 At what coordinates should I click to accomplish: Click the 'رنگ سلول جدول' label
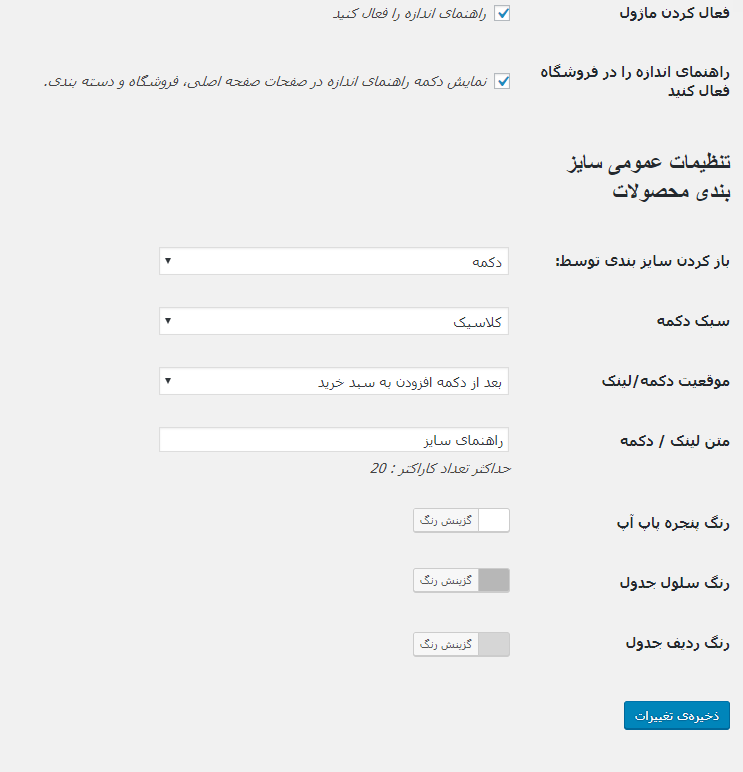click(674, 582)
